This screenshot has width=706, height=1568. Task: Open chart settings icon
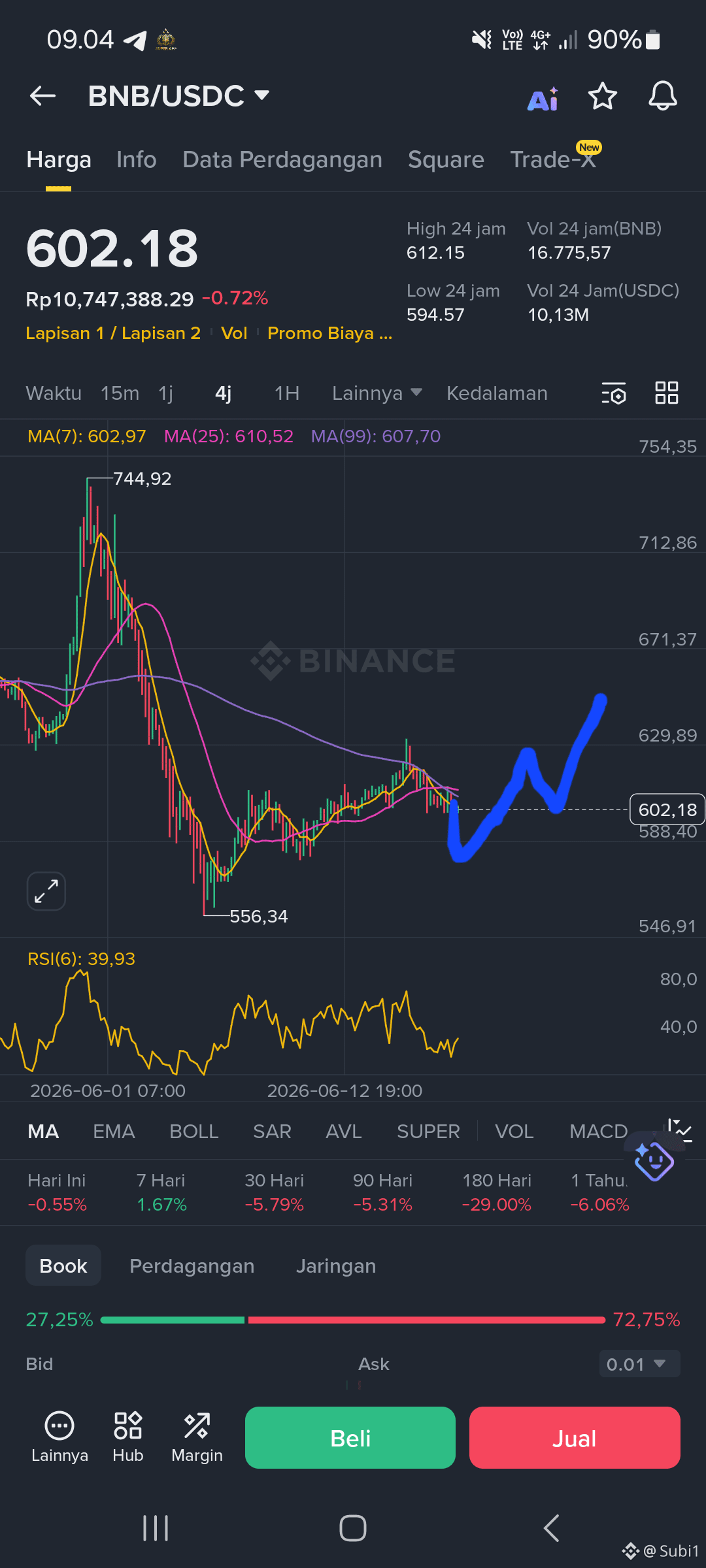click(x=614, y=393)
